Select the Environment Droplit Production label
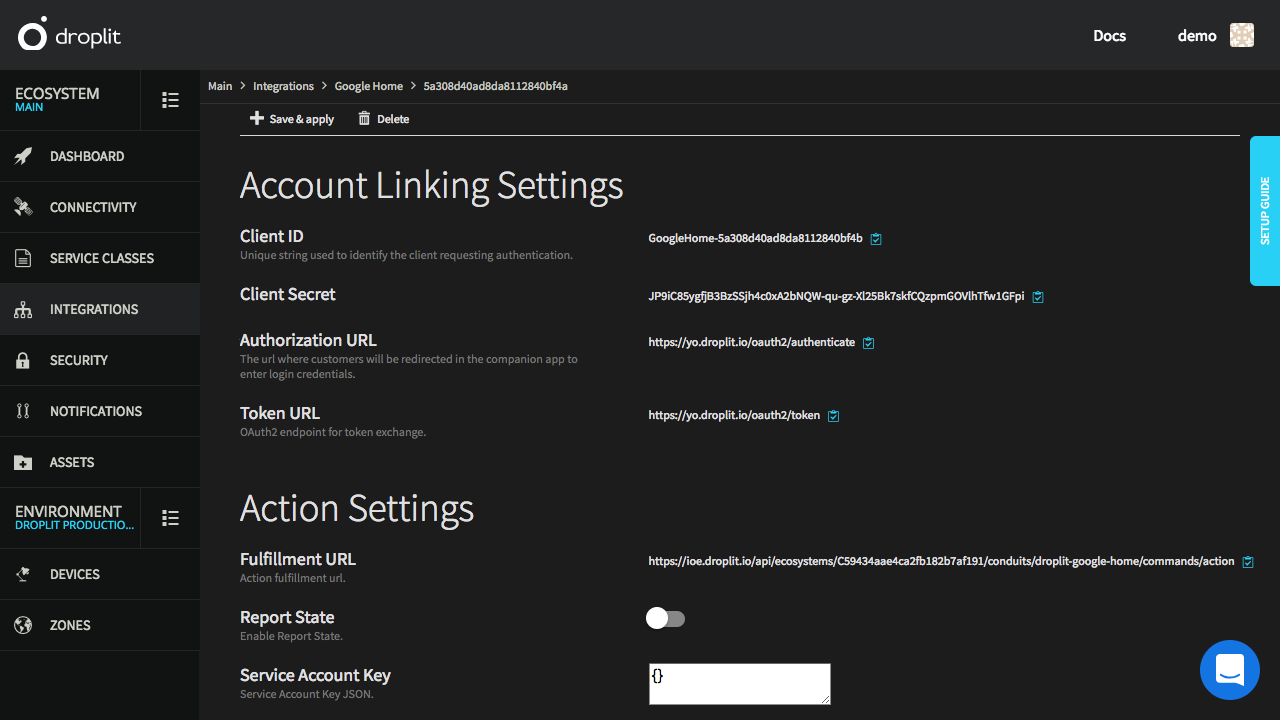Image resolution: width=1280 pixels, height=720 pixels. (x=74, y=525)
